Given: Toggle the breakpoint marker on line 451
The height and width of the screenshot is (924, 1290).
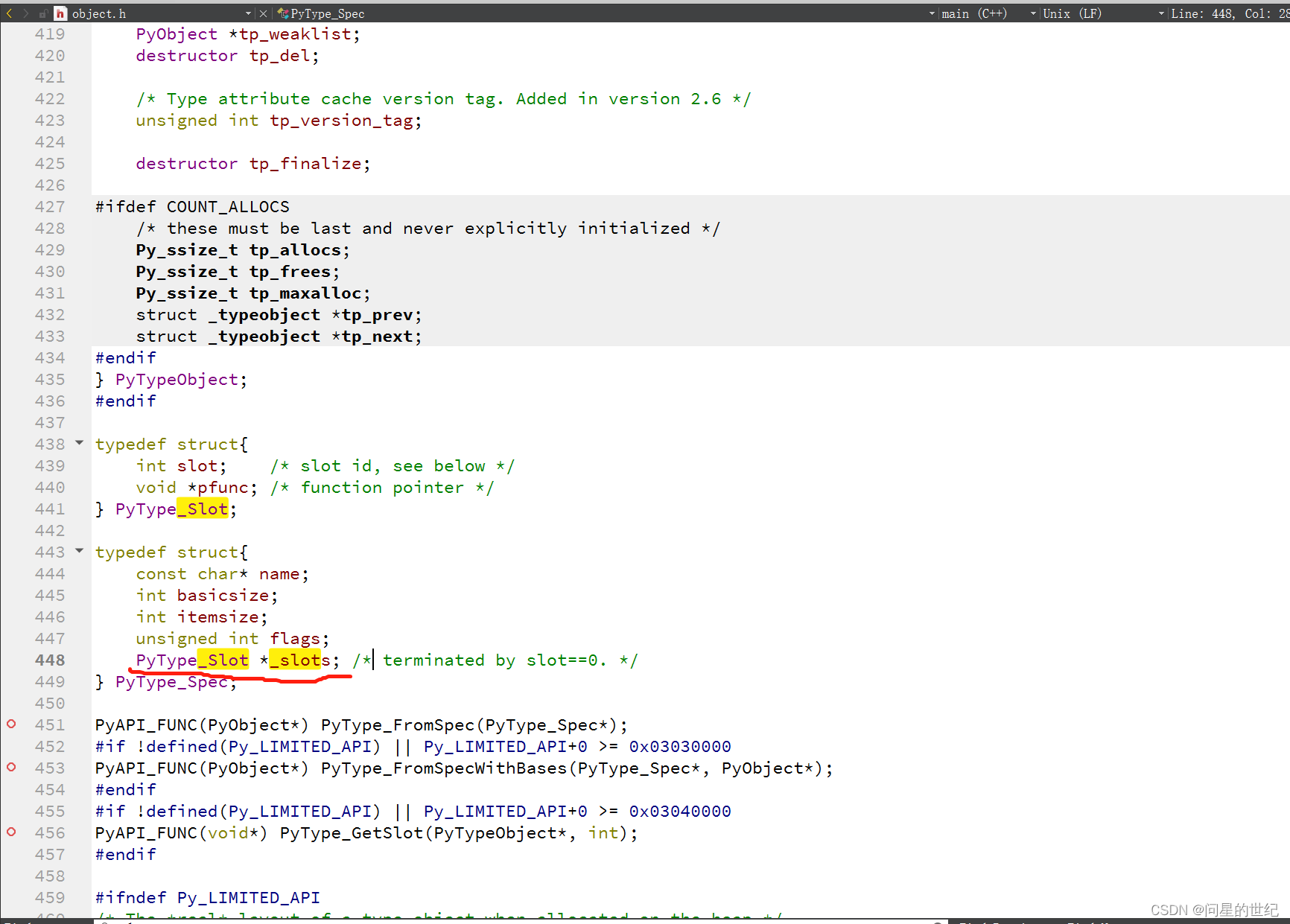Looking at the screenshot, I should click(x=10, y=724).
